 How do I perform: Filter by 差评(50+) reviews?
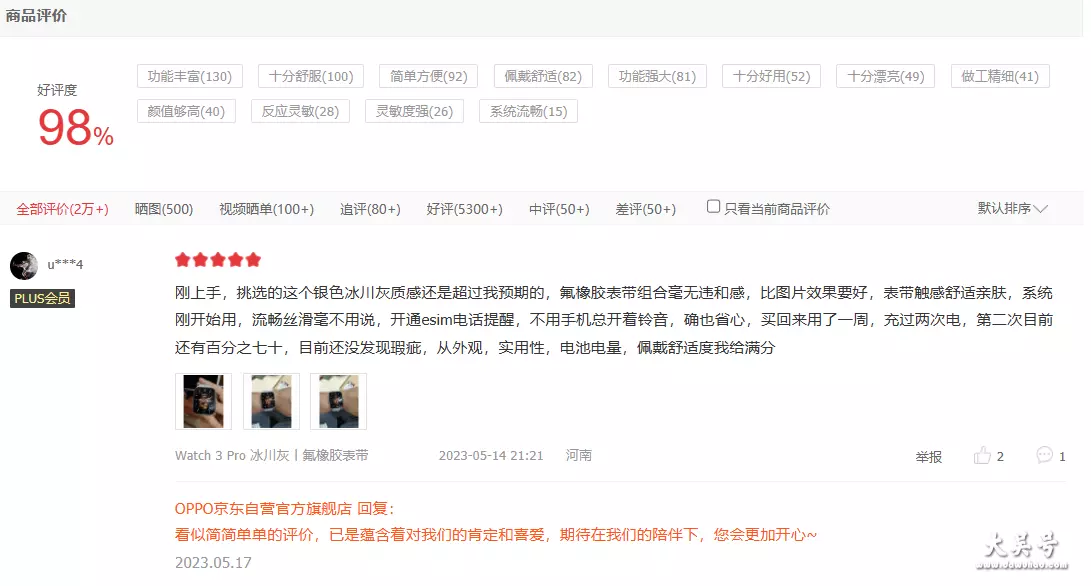pos(646,209)
